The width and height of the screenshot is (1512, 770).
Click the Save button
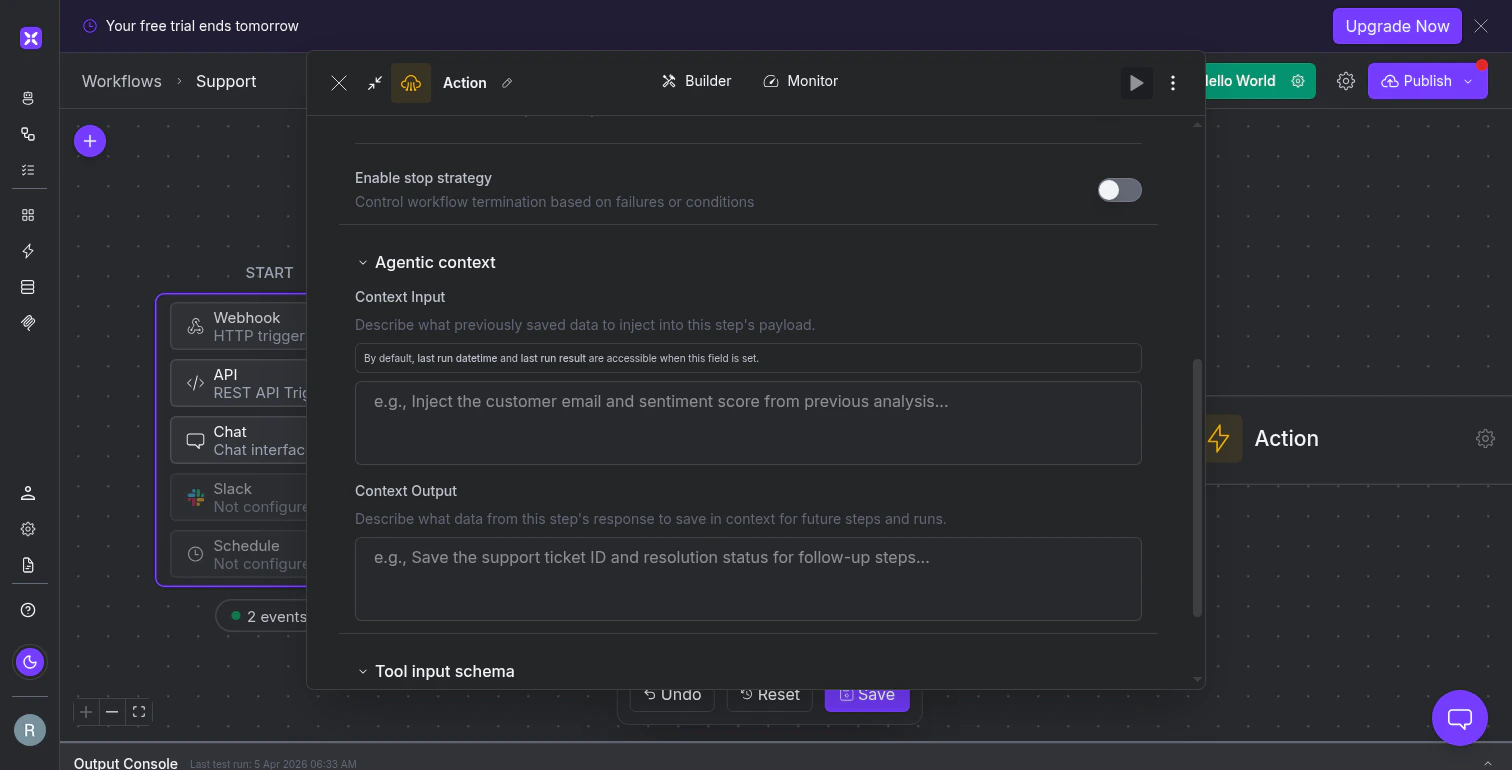click(x=867, y=695)
